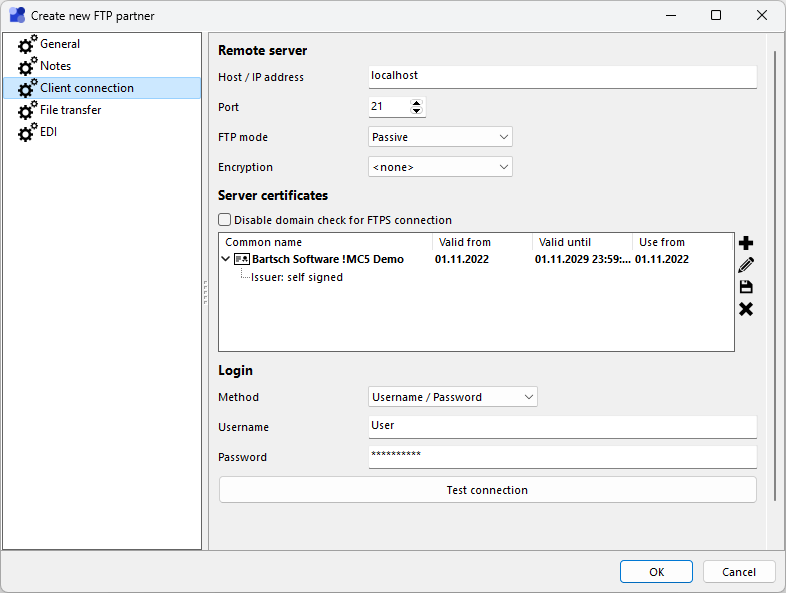Open the FTP mode dropdown
This screenshot has height=593, width=786.
(440, 137)
